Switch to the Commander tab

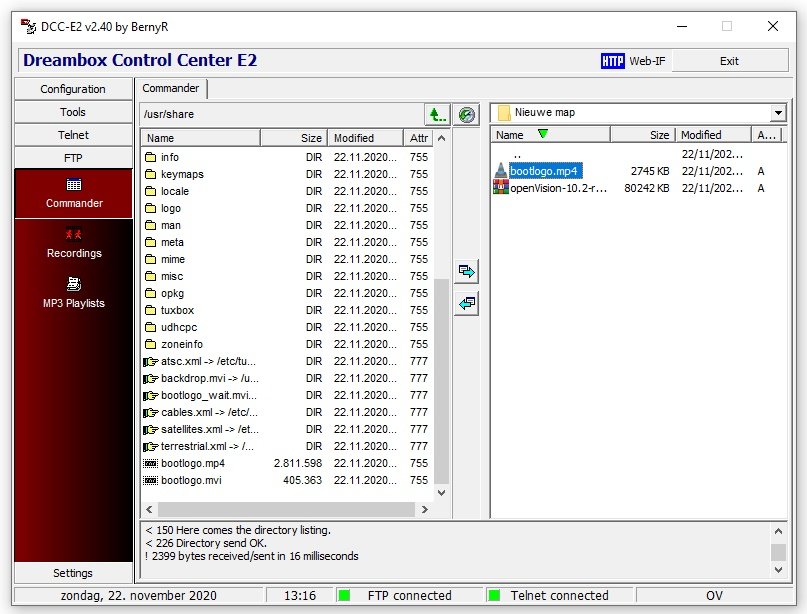[171, 88]
